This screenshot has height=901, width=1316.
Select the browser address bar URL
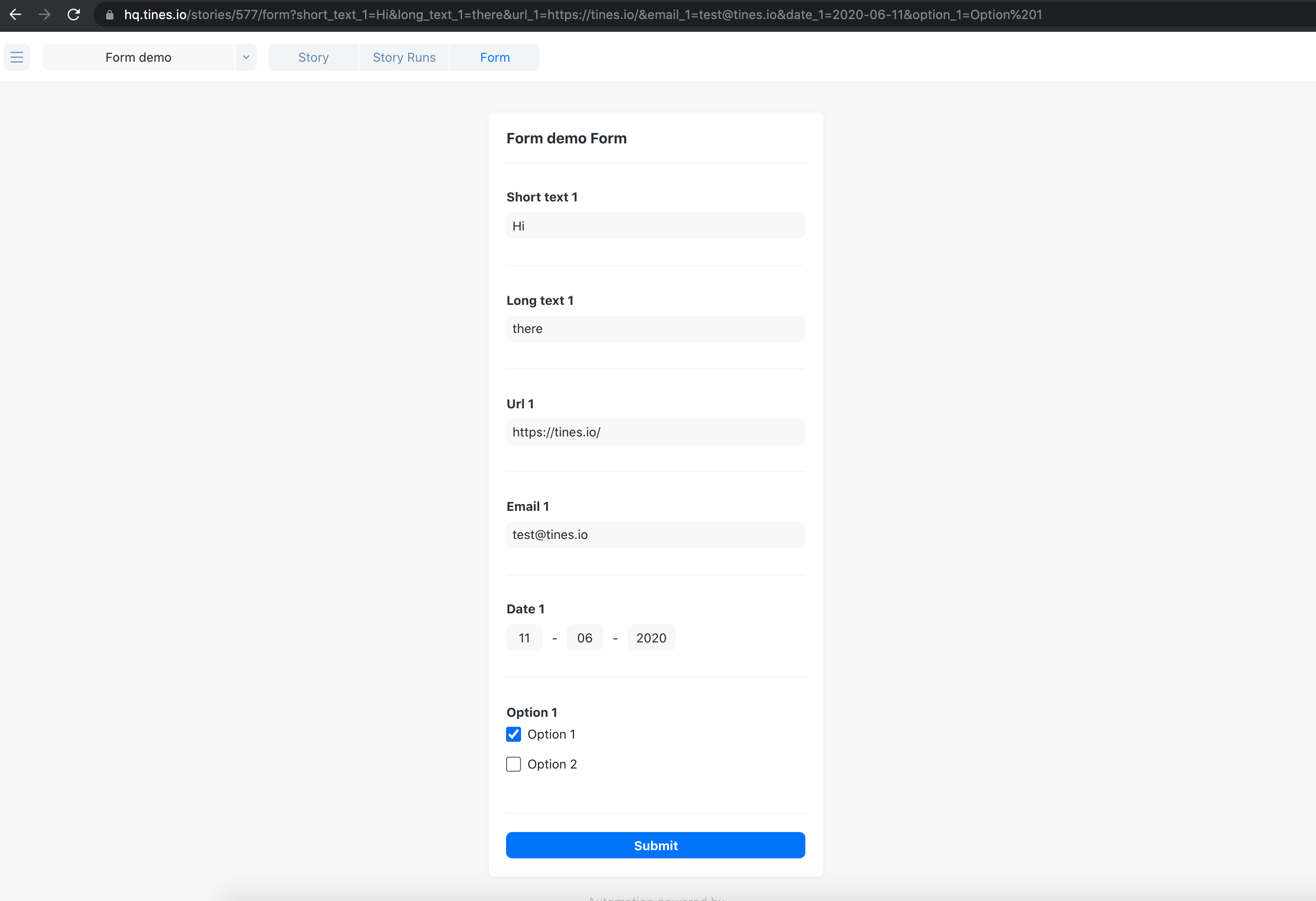pos(583,15)
